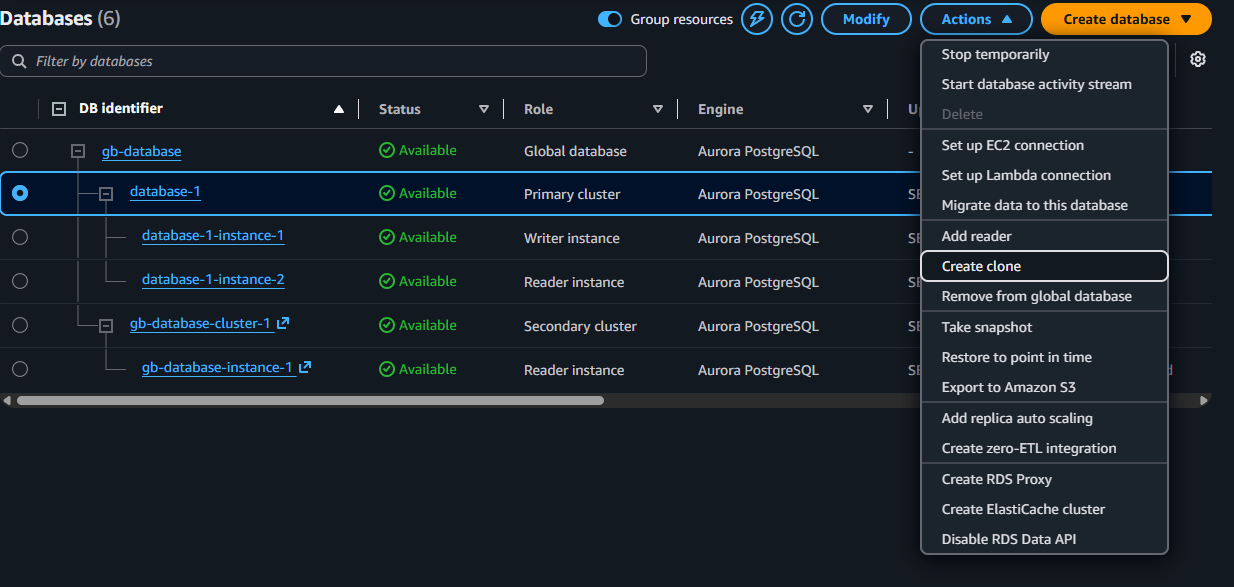Viewport: 1234px width, 587px height.
Task: Select the gb-database-cluster-1 radio button
Action: pos(20,325)
